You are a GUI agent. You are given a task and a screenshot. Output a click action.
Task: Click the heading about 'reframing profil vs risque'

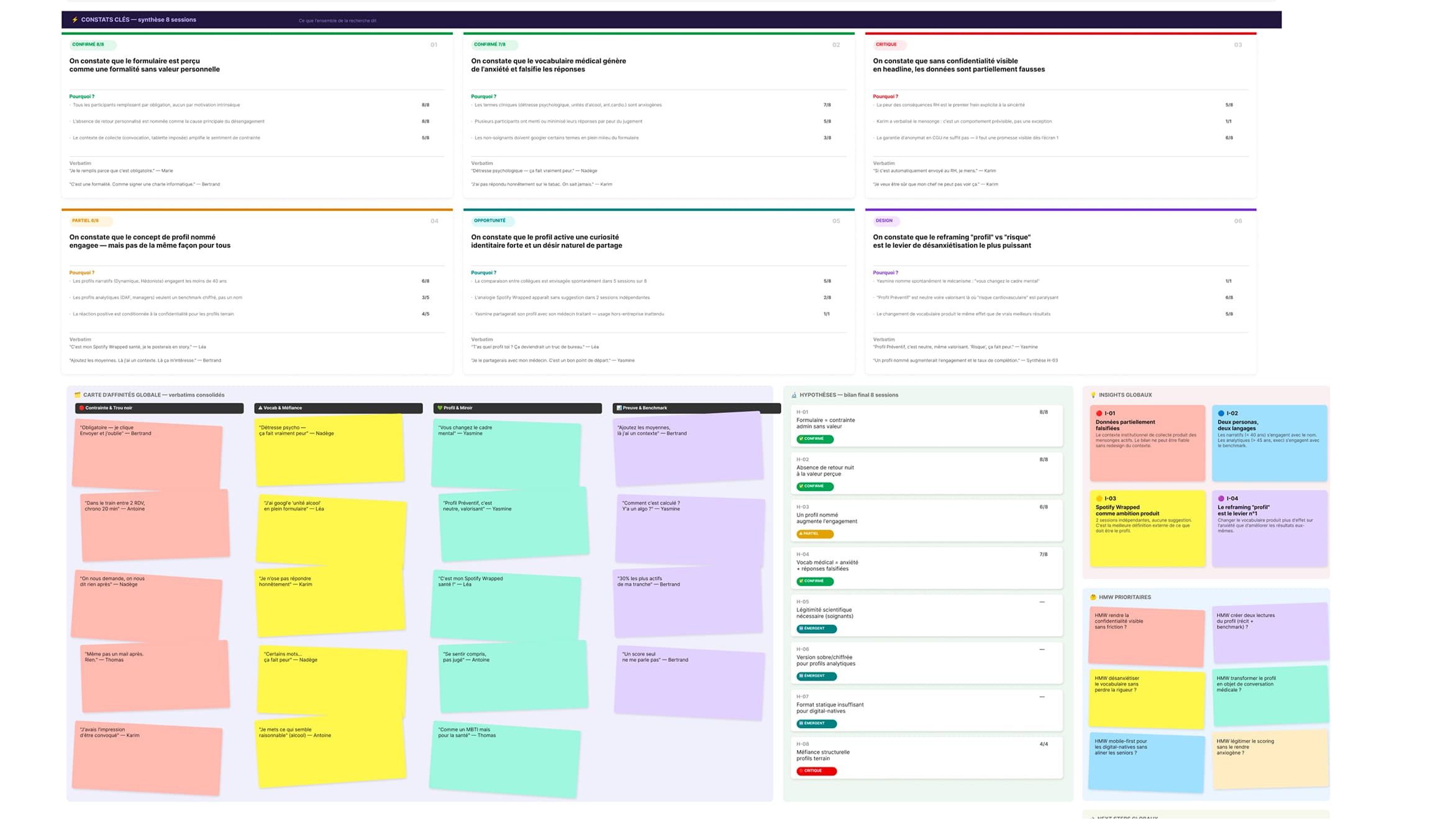(x=952, y=242)
